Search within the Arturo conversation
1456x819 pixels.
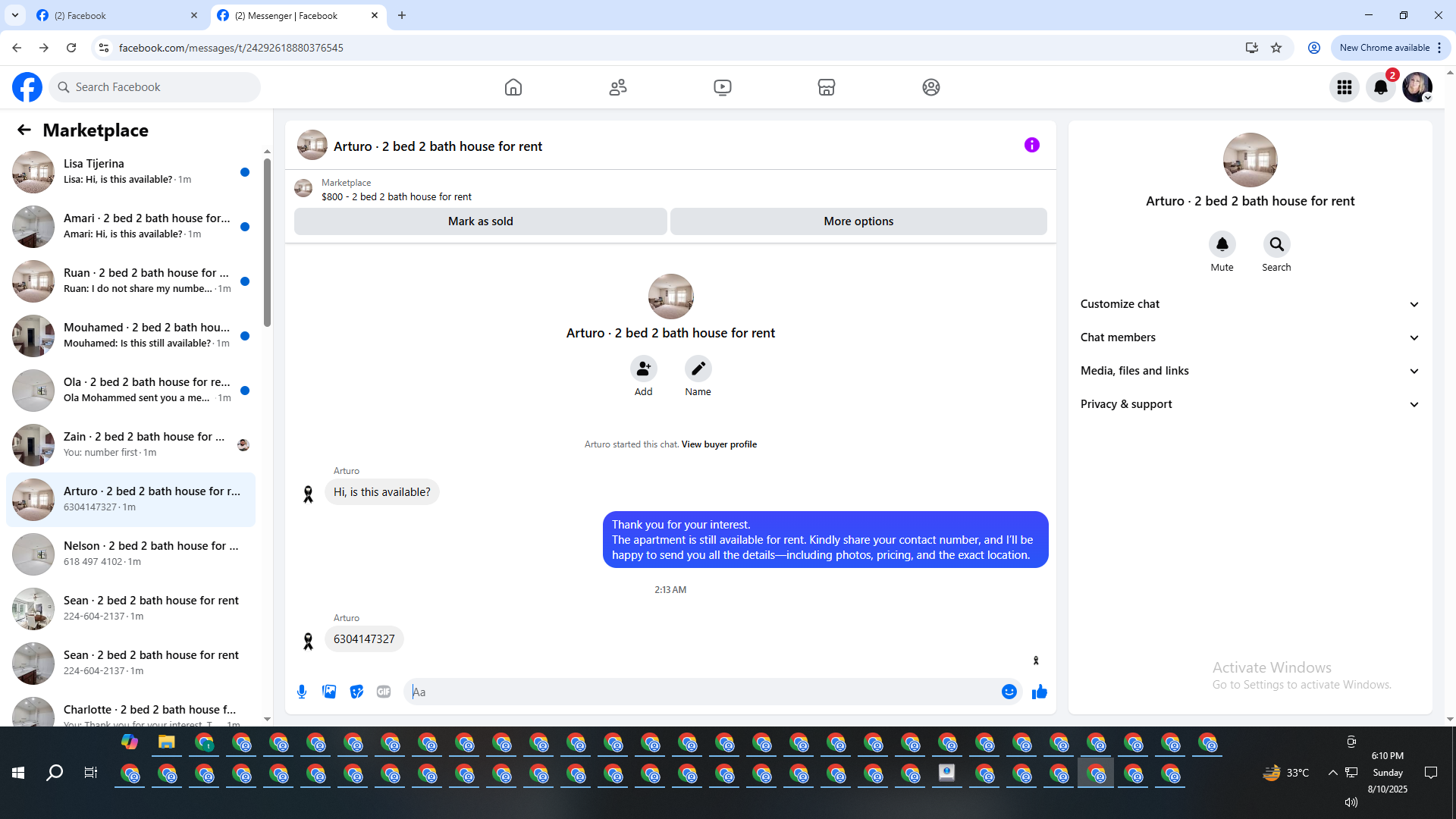coord(1276,244)
